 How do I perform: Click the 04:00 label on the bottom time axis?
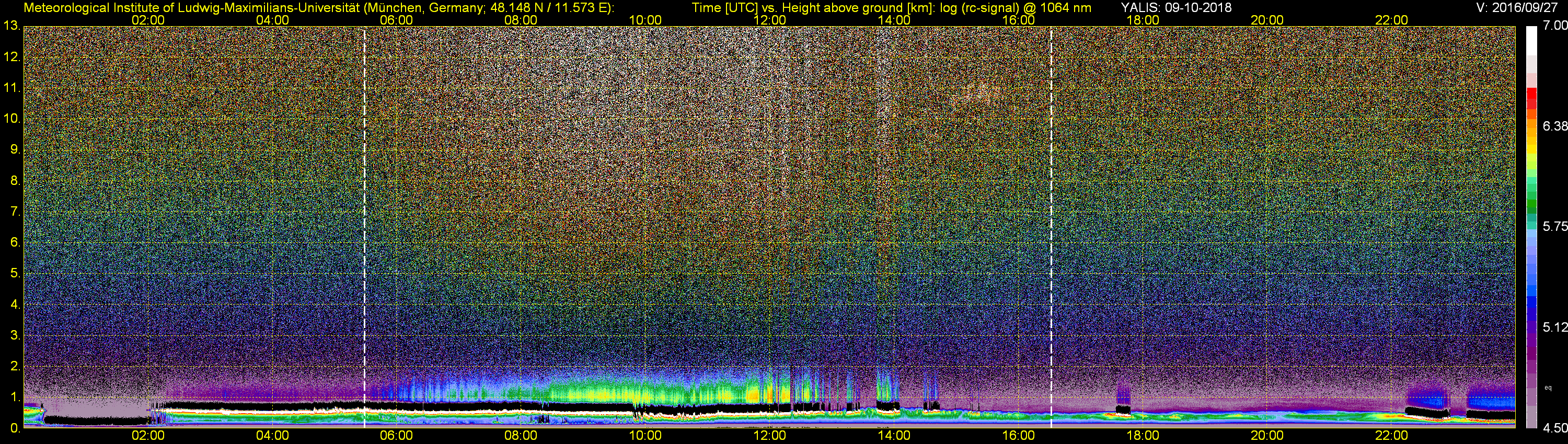coord(272,436)
